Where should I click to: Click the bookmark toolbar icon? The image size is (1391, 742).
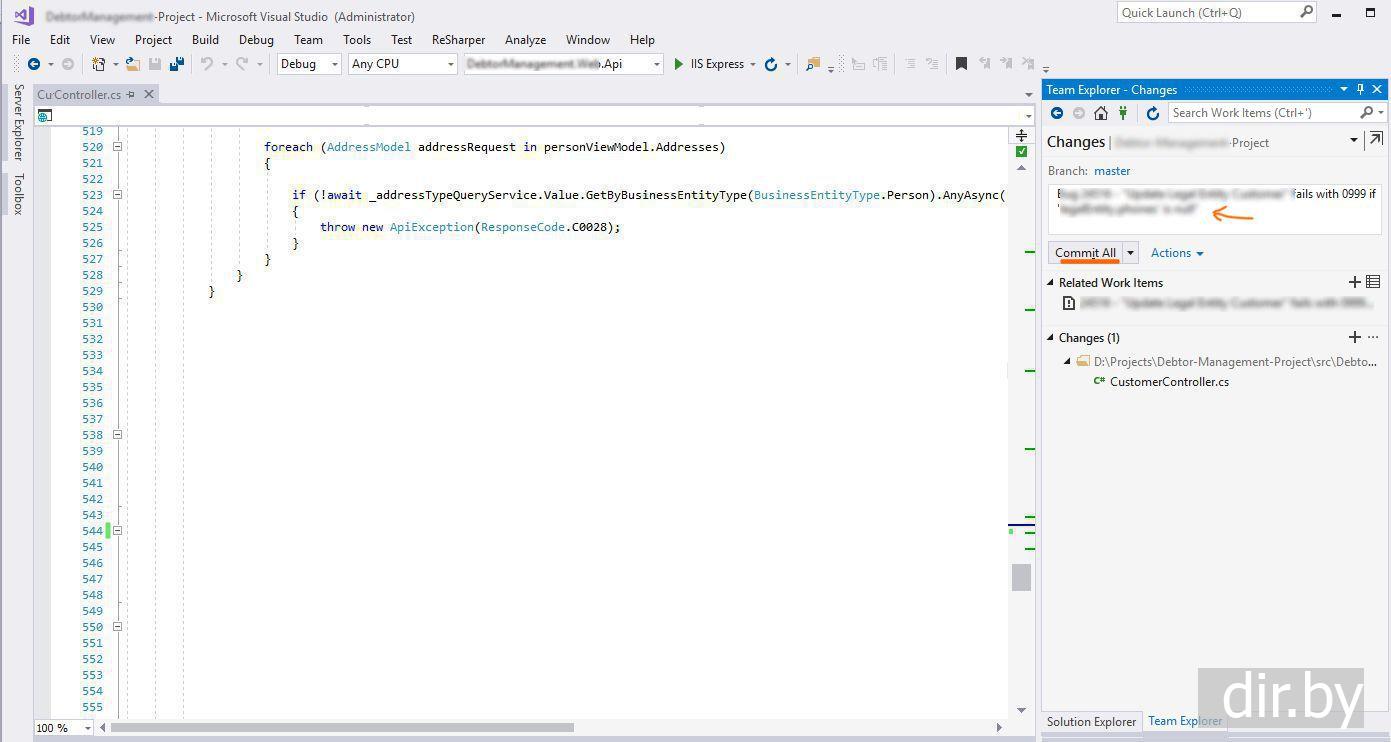point(961,64)
